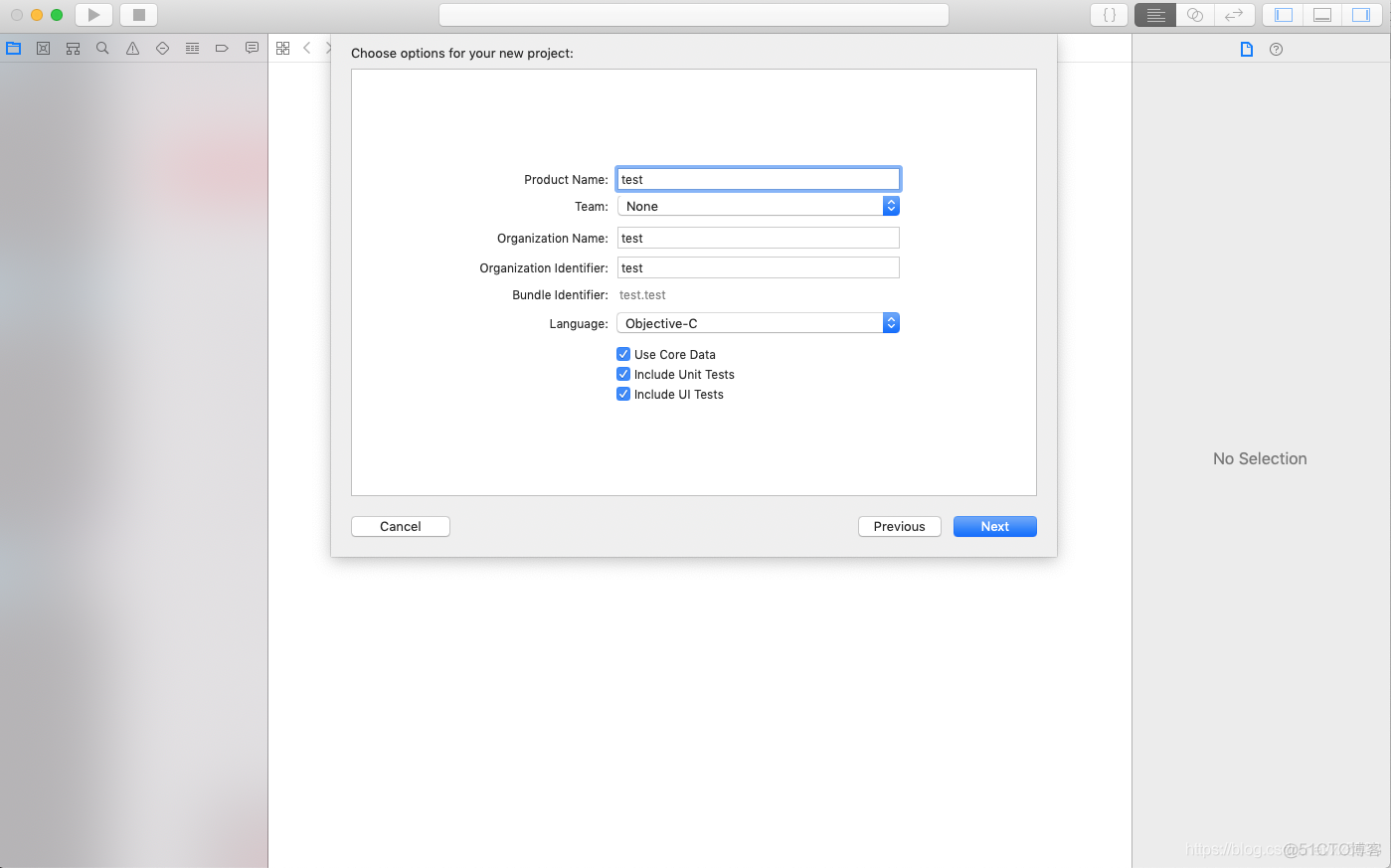Click the No Selection inspector text
The image size is (1391, 868).
[1260, 458]
